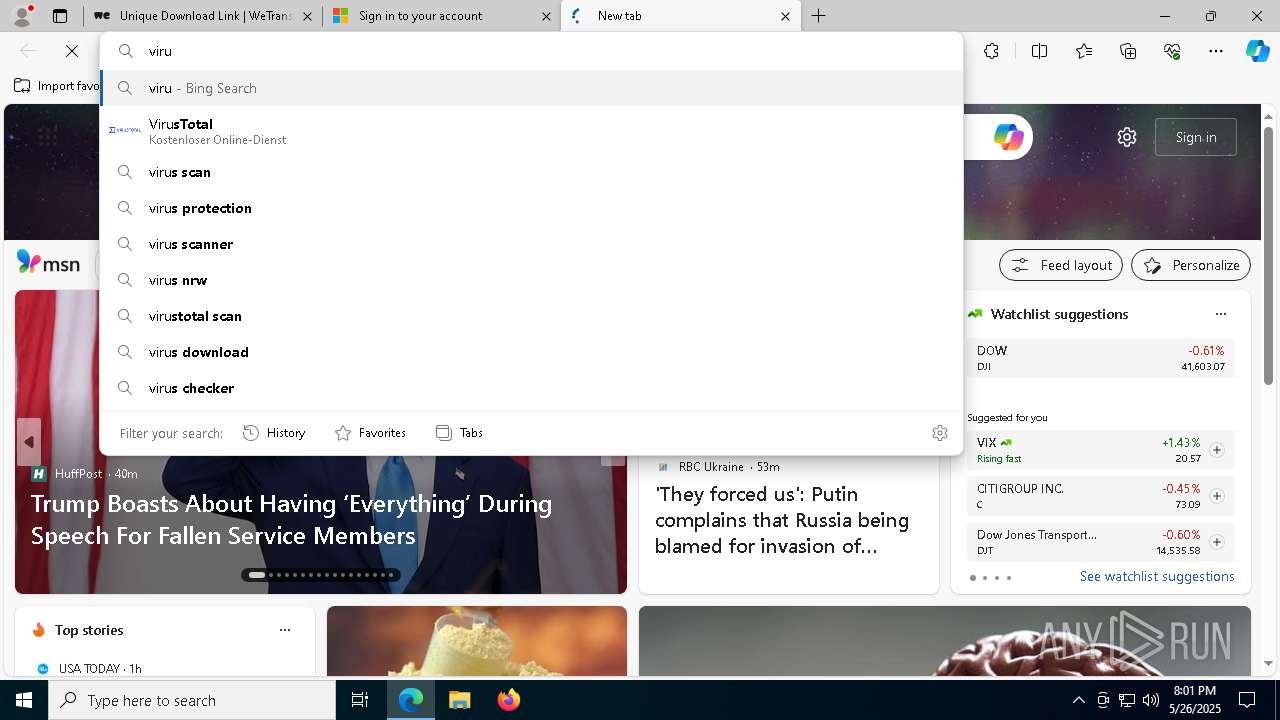
Task: Open the Collections toolbar icon
Action: click(x=1128, y=51)
